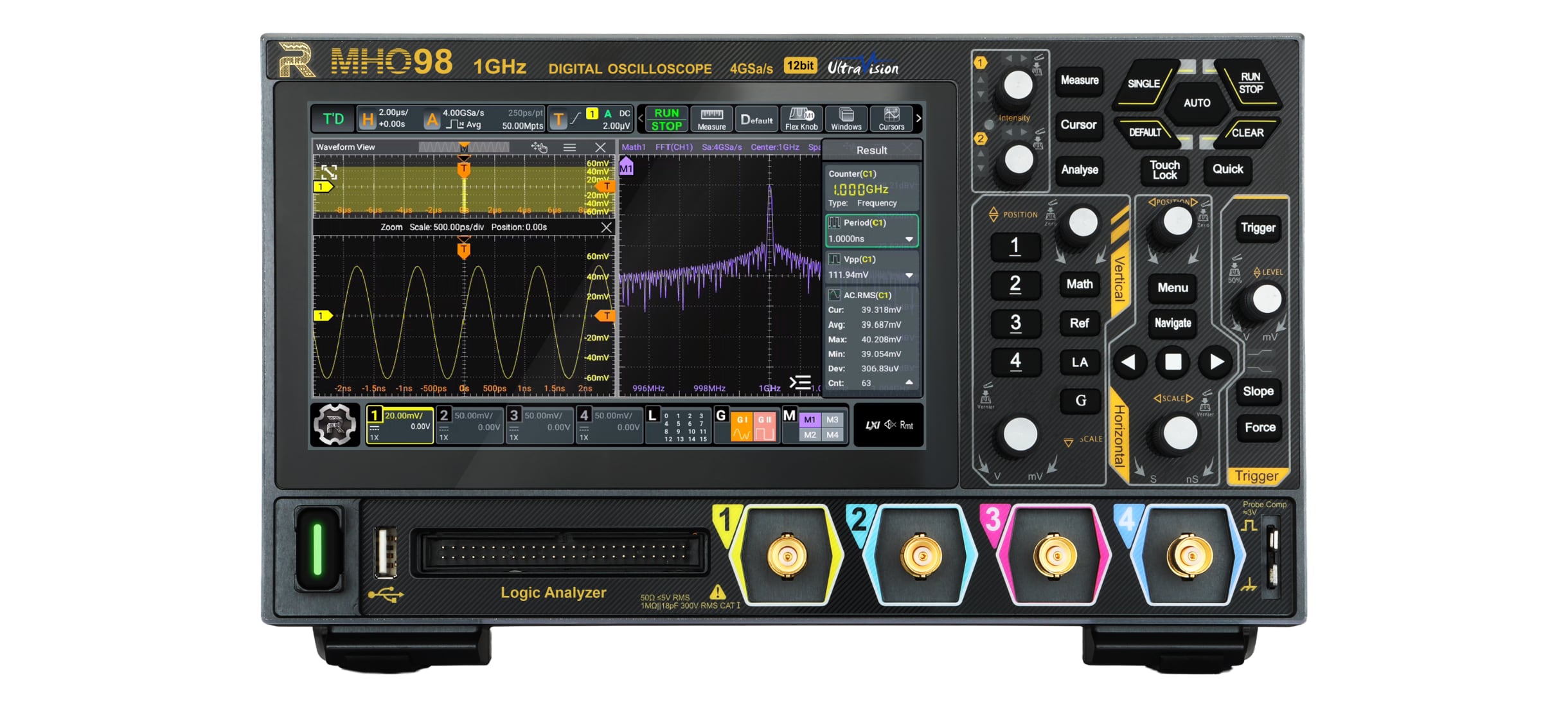Push the hardware RUN STOP key
The width and height of the screenshot is (1568, 707).
click(x=1251, y=84)
